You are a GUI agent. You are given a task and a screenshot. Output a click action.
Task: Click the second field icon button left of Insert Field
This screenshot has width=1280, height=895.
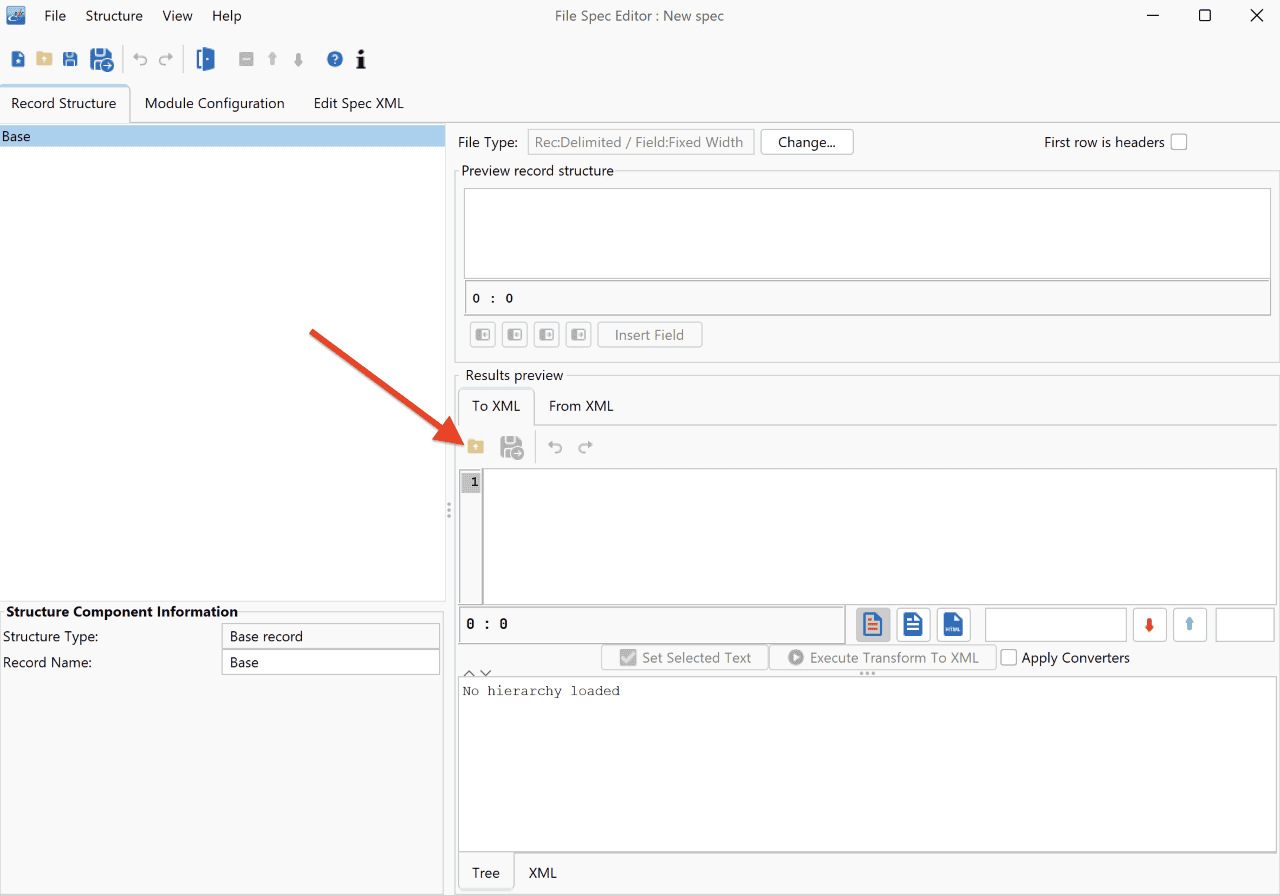515,335
